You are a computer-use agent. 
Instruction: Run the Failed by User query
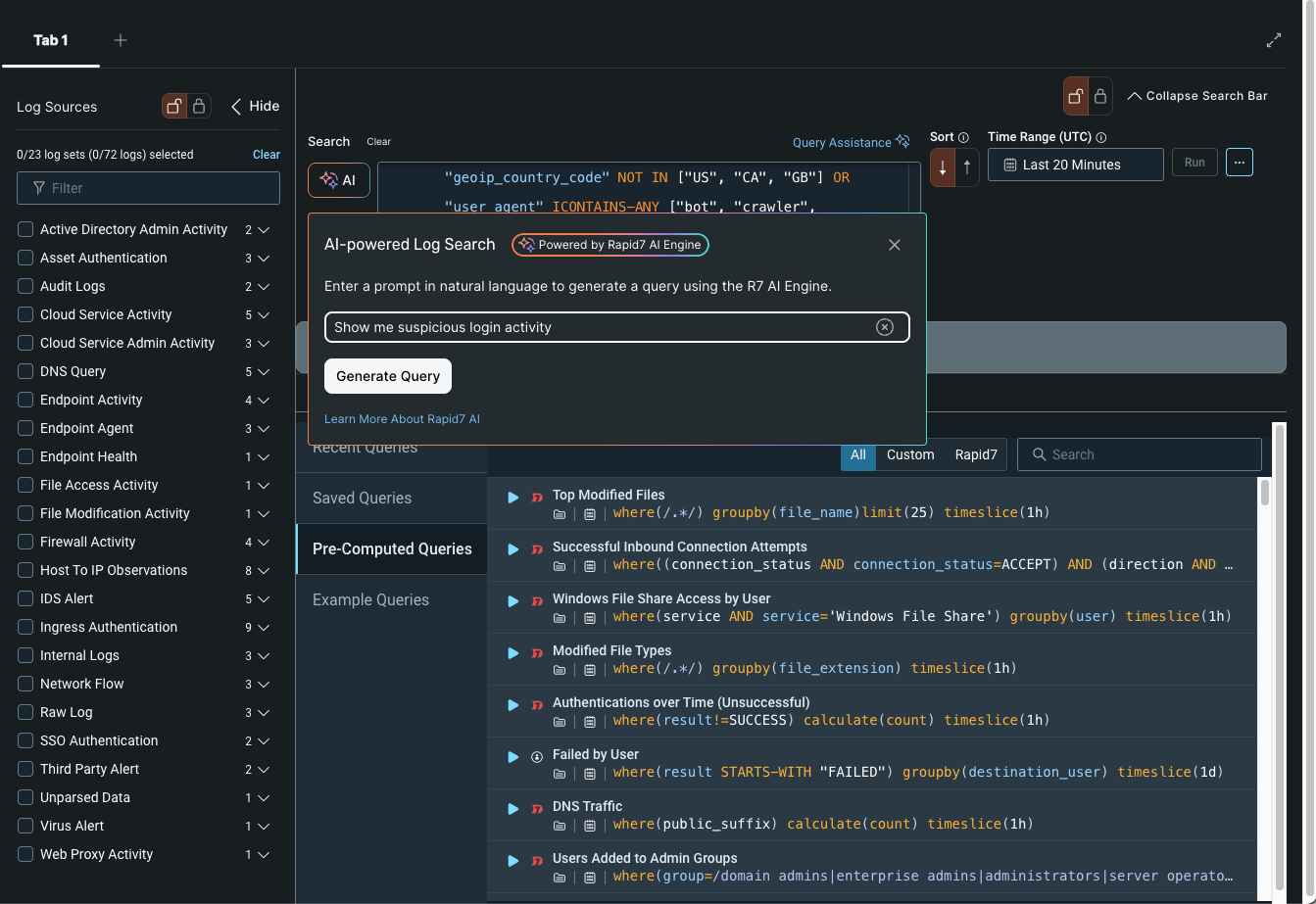(512, 757)
